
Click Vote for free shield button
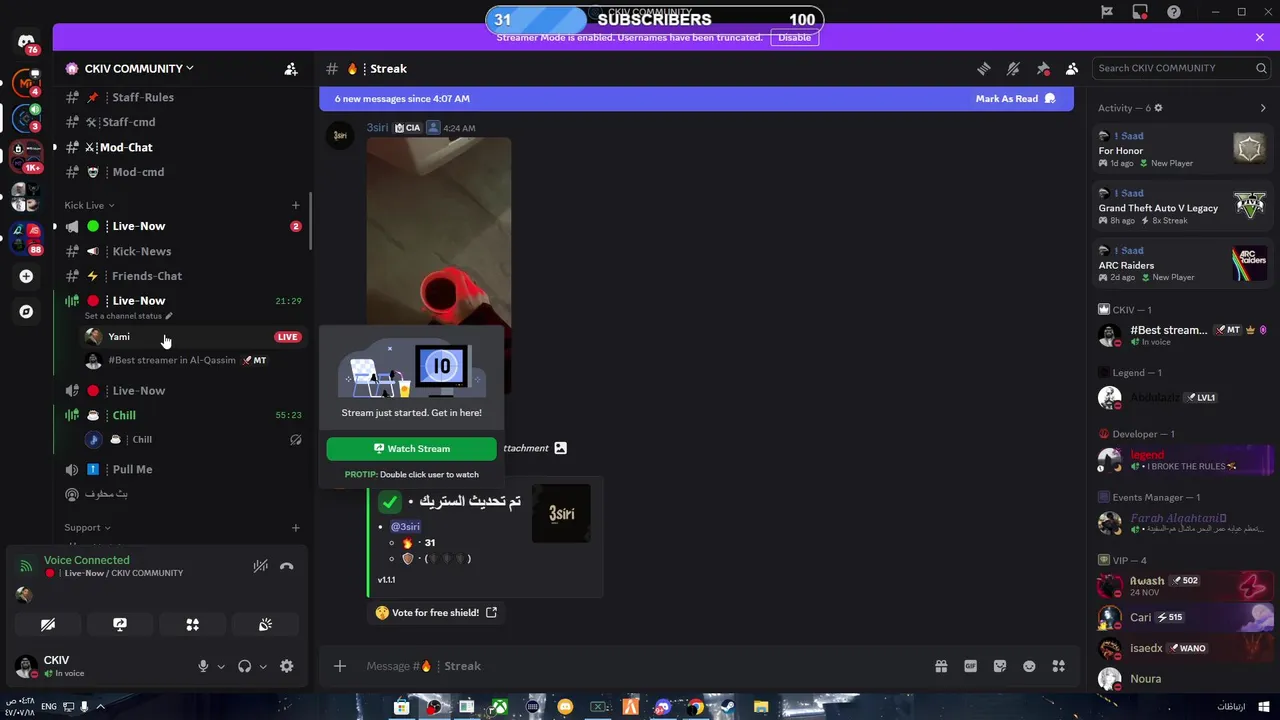tap(436, 612)
